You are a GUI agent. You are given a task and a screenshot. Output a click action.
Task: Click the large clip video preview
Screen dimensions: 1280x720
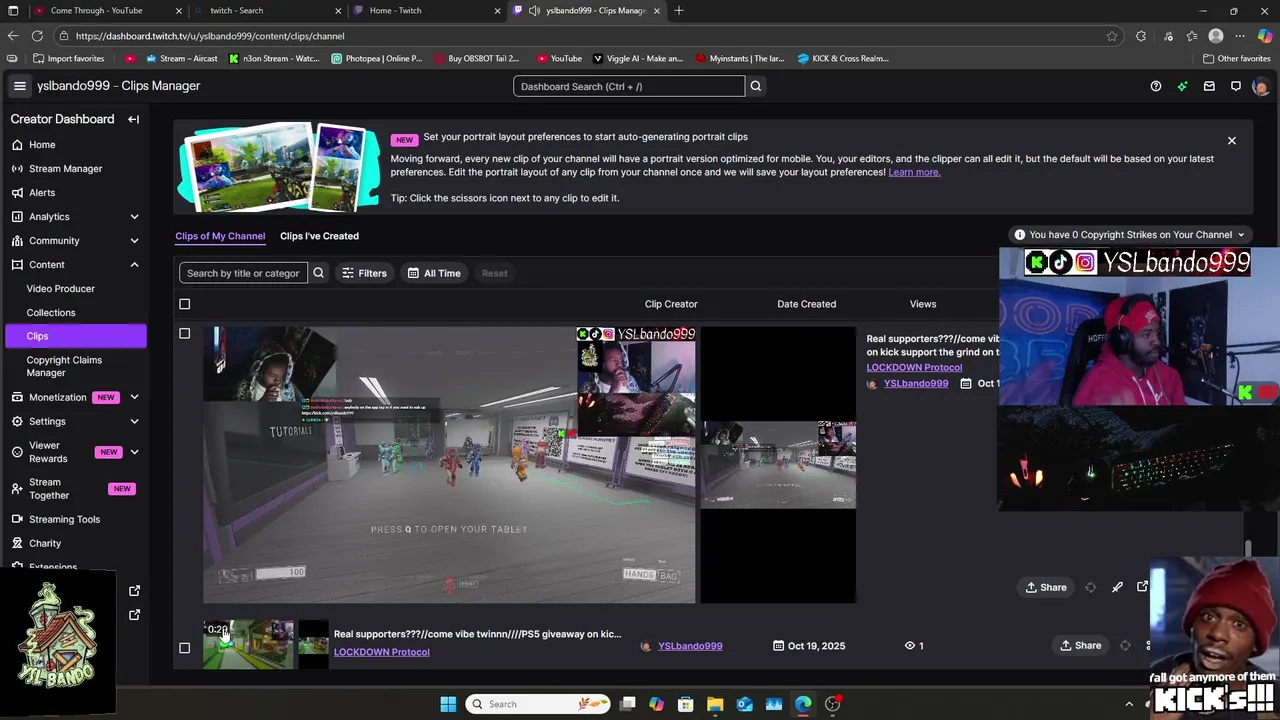[449, 465]
